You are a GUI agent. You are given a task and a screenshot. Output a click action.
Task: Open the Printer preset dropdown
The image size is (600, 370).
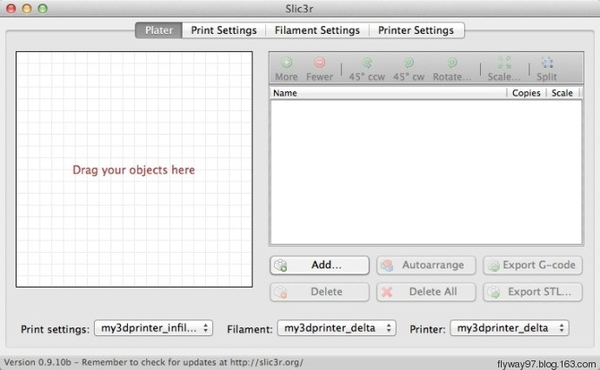coord(510,328)
